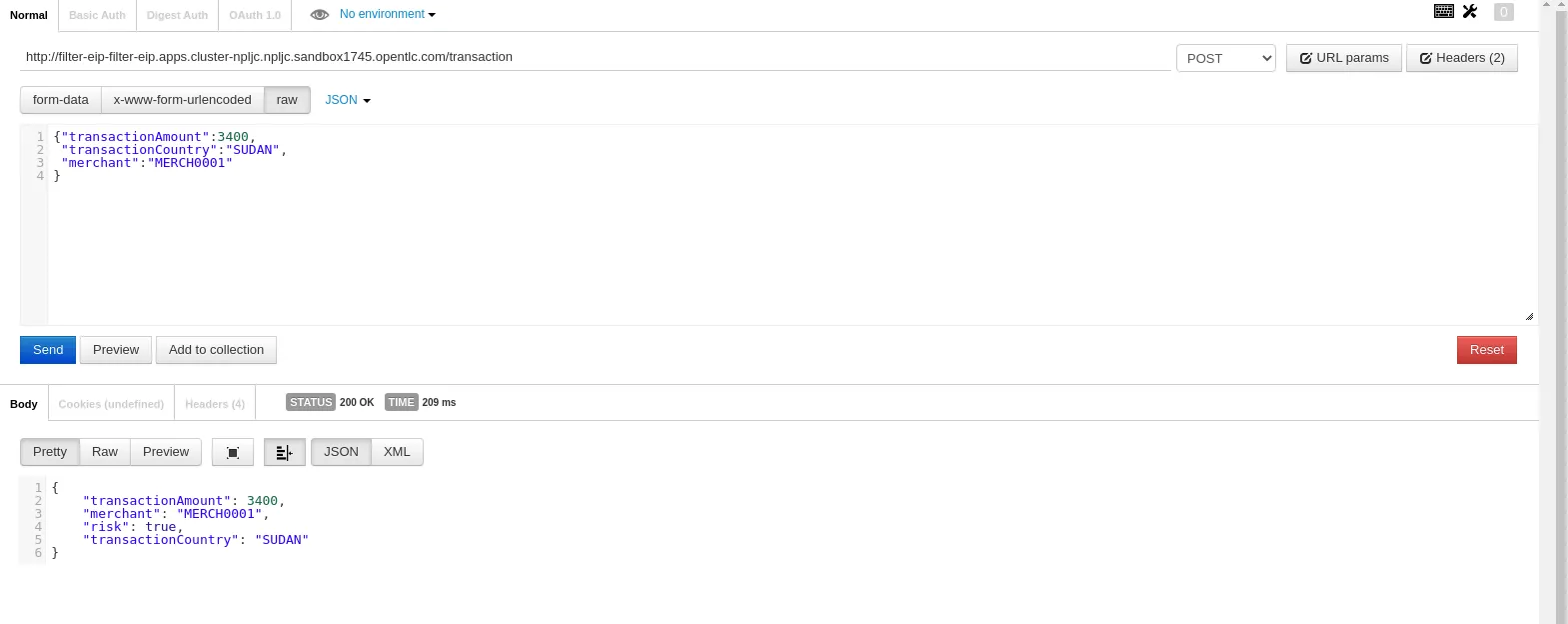Click the request URL field
Image resolution: width=1568 pixels, height=624 pixels.
(x=595, y=57)
